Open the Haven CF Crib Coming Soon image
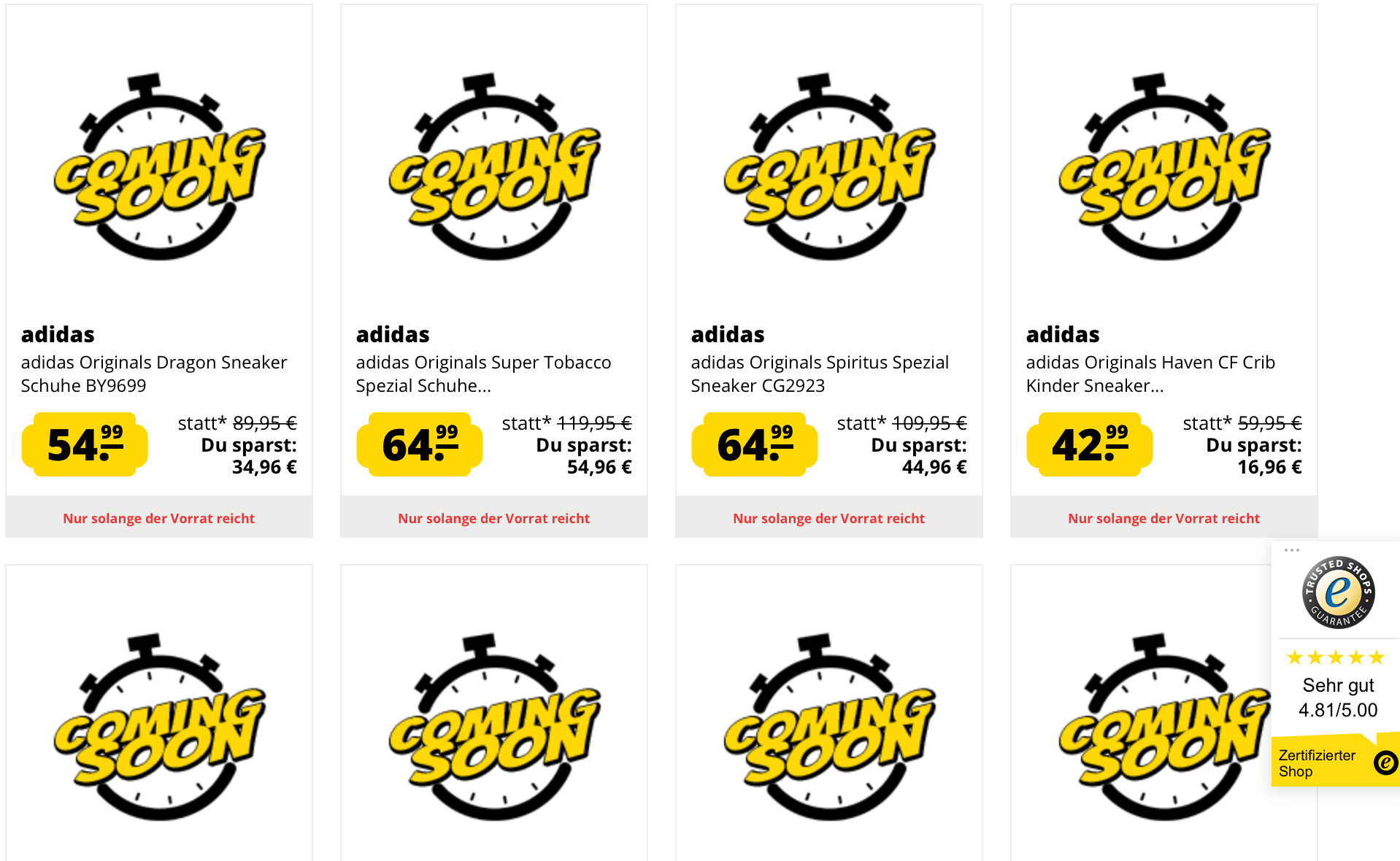This screenshot has width=1400, height=861. click(1164, 166)
